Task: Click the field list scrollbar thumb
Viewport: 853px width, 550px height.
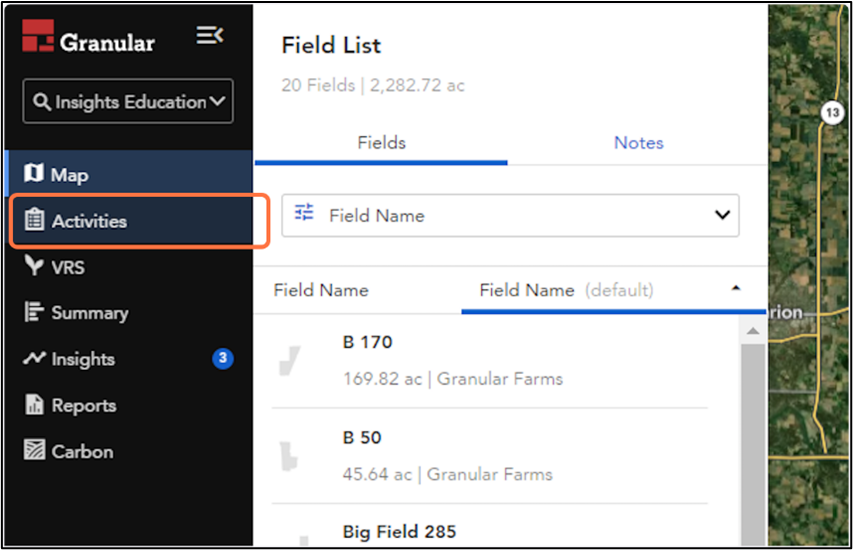Action: 753,443
